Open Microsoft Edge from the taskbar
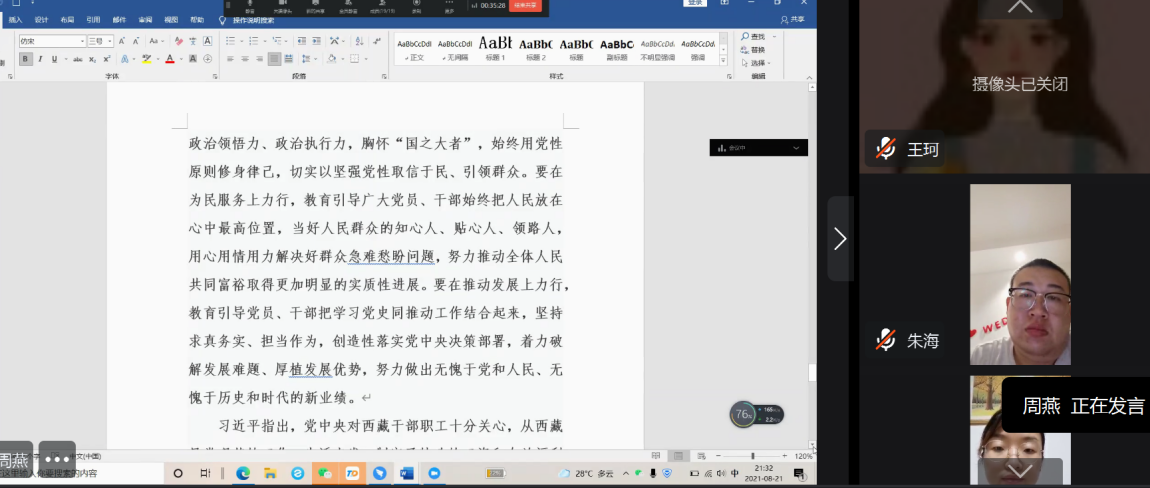Image resolution: width=1150 pixels, height=488 pixels. [243, 473]
